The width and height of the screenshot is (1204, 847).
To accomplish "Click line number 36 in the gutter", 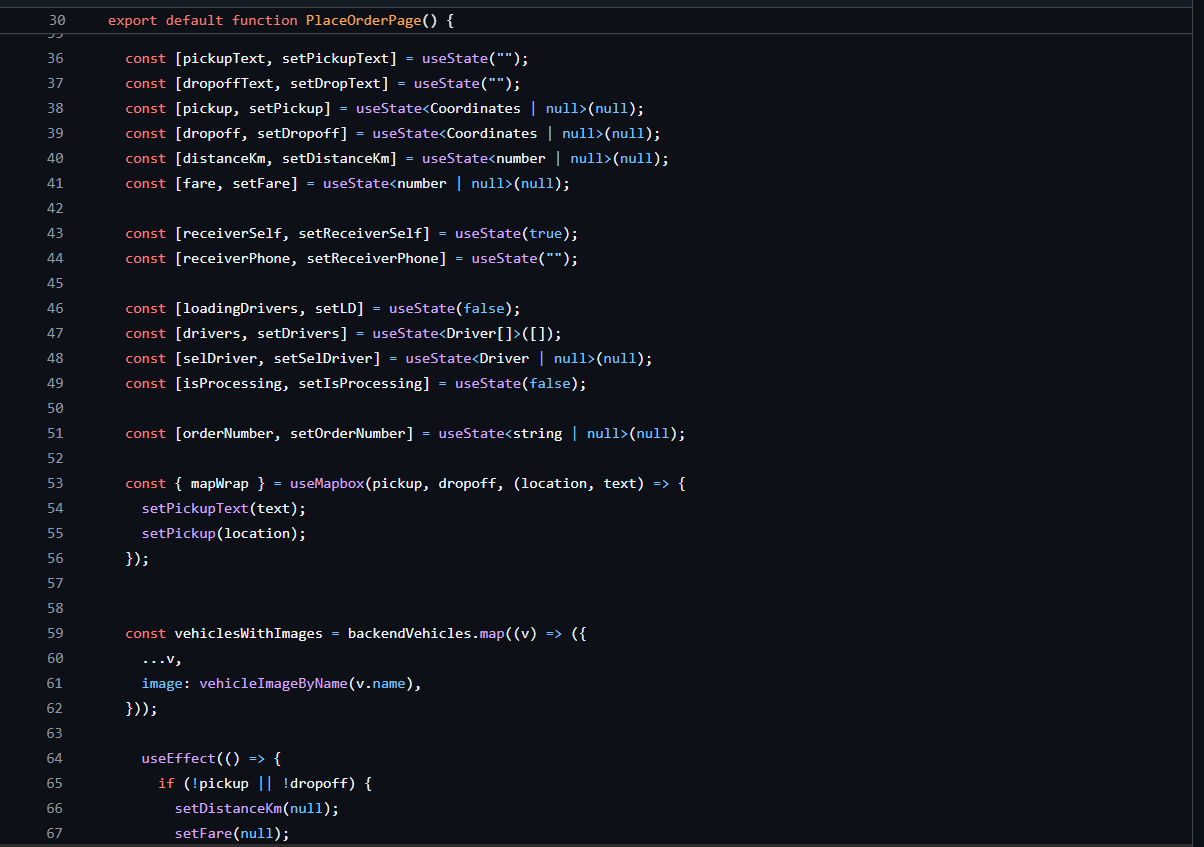I will (x=55, y=58).
